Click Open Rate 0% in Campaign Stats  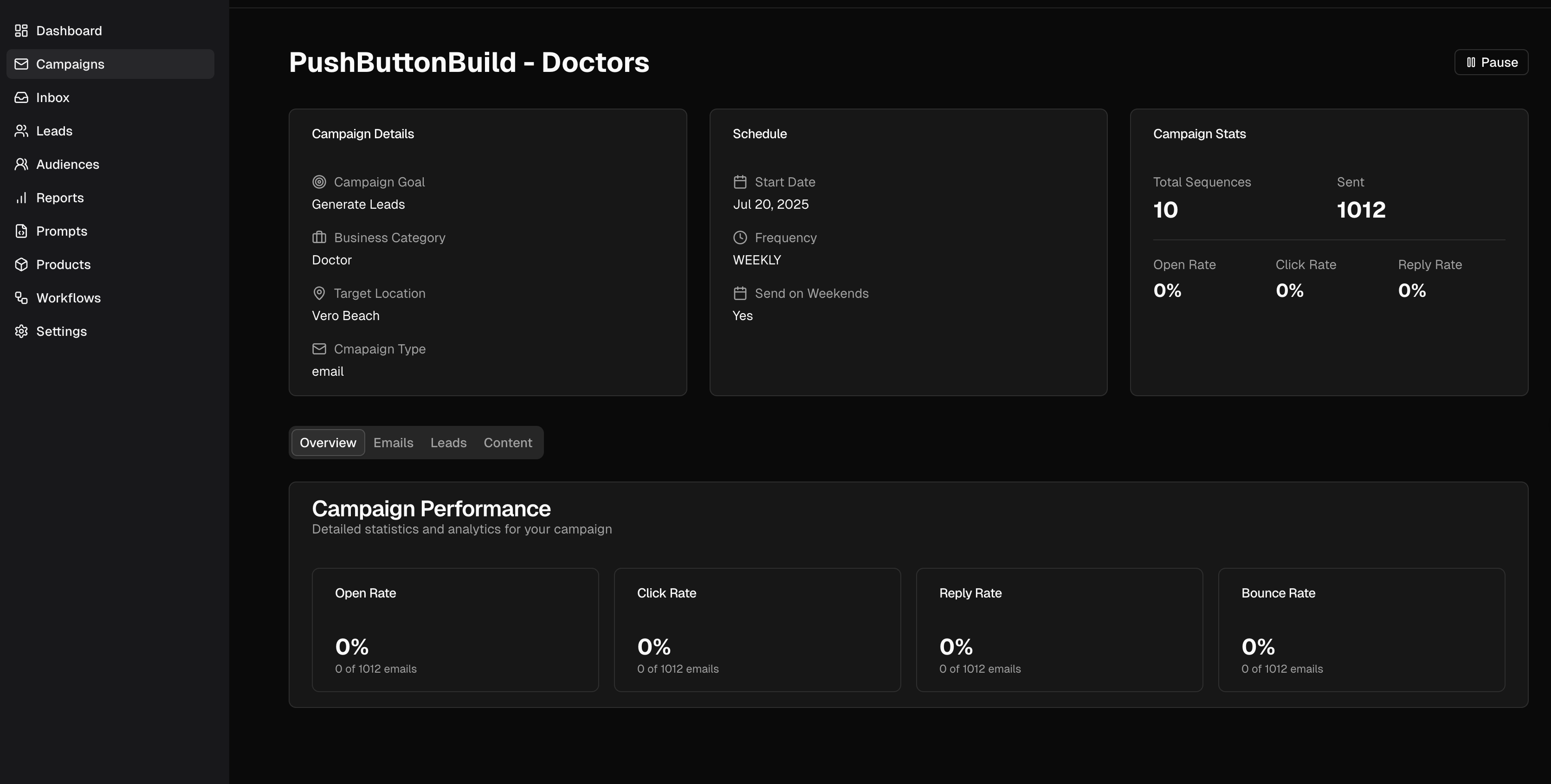[1168, 290]
